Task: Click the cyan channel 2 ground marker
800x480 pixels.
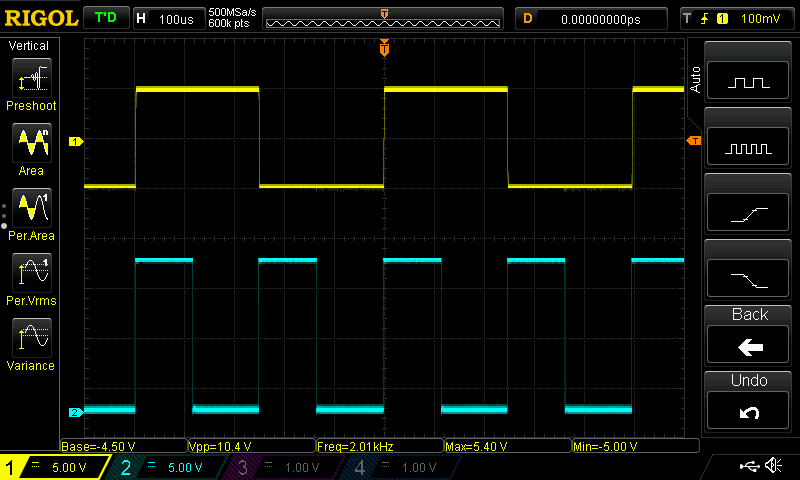Action: tap(76, 412)
